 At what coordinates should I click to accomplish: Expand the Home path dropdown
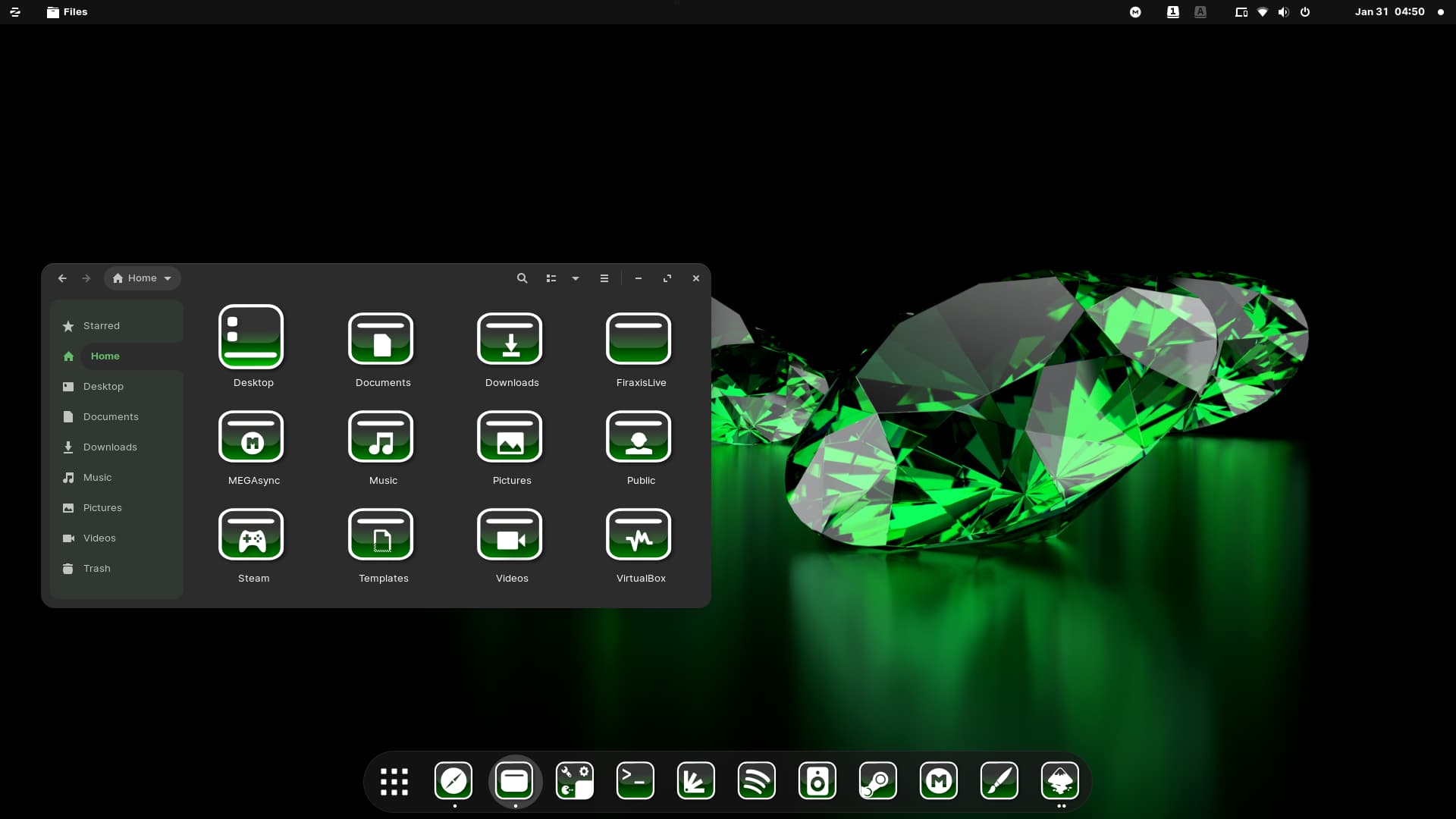pyautogui.click(x=143, y=278)
